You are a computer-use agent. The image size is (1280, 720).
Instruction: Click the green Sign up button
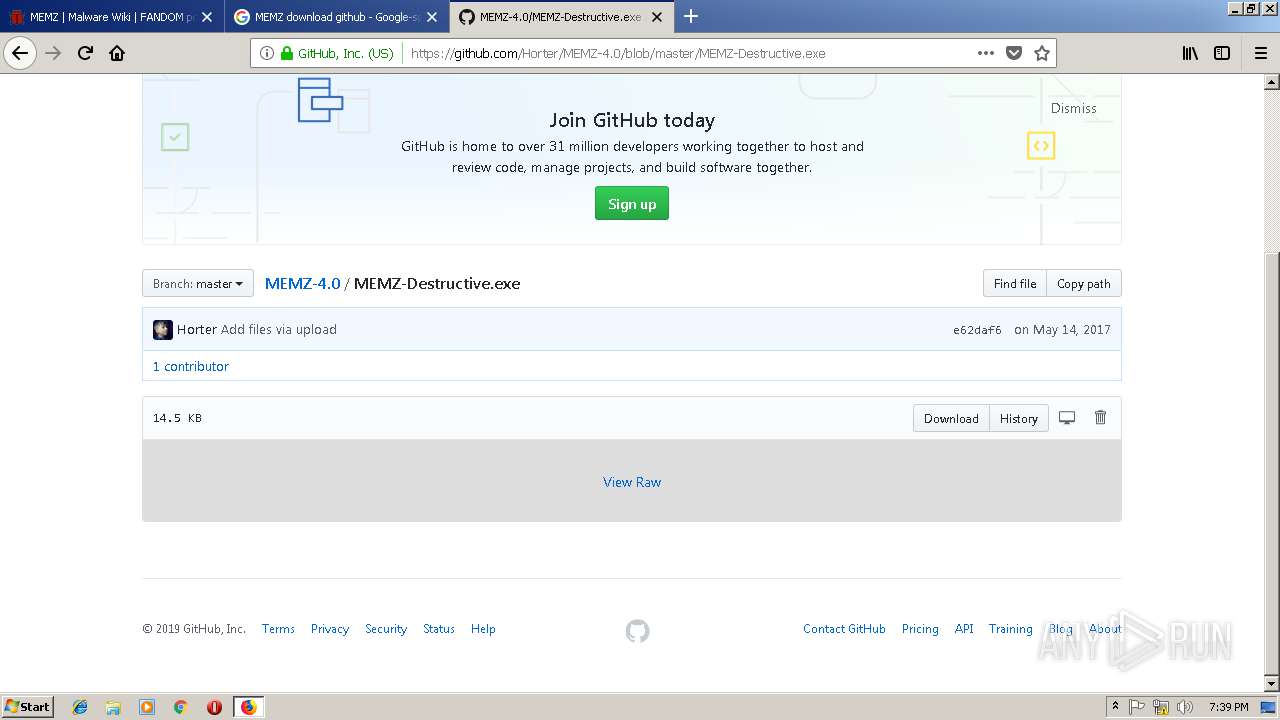coord(632,204)
